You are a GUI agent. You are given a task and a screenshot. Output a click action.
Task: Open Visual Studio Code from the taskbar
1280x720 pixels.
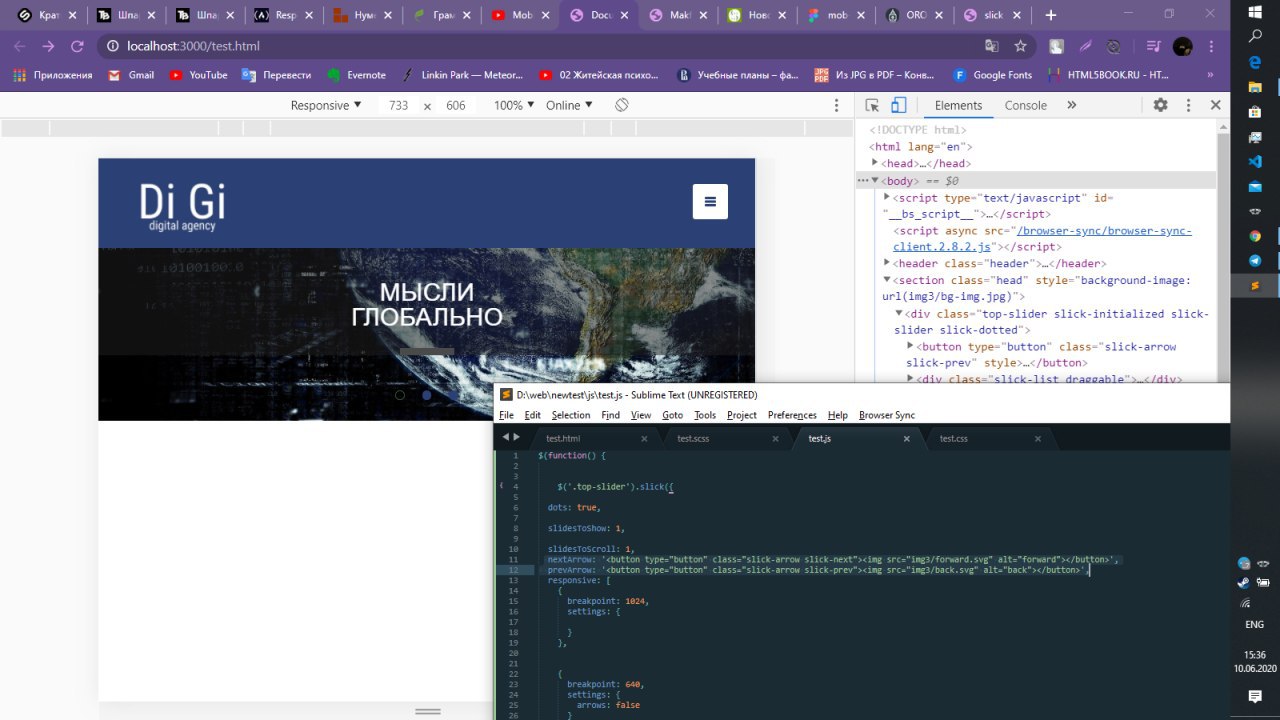(1255, 161)
